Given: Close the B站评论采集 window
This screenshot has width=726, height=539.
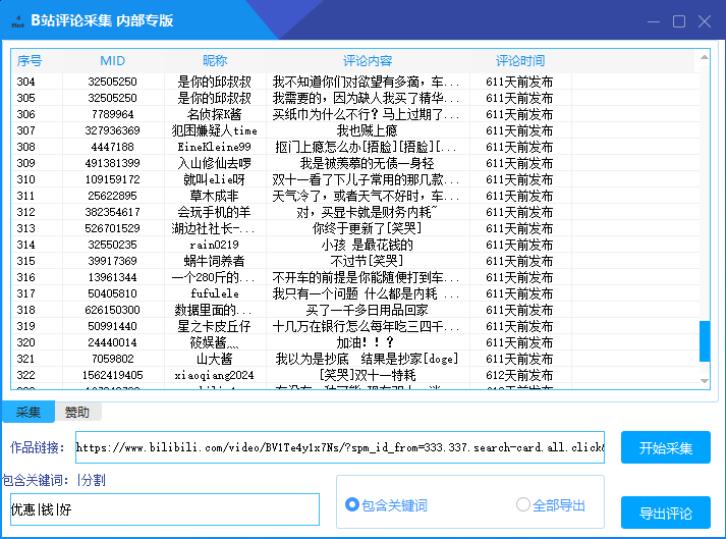Looking at the screenshot, I should (x=703, y=21).
